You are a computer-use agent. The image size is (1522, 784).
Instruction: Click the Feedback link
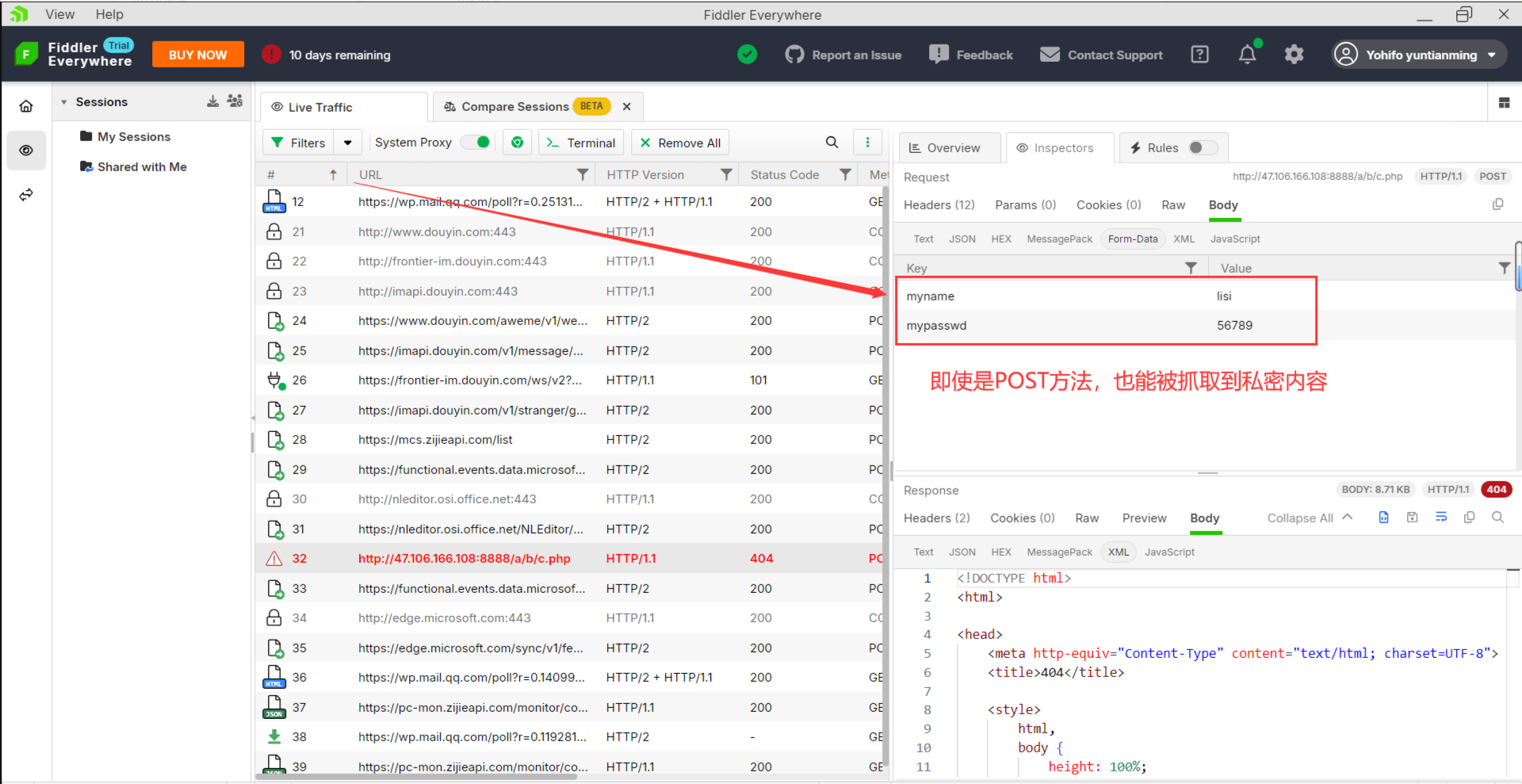point(972,55)
